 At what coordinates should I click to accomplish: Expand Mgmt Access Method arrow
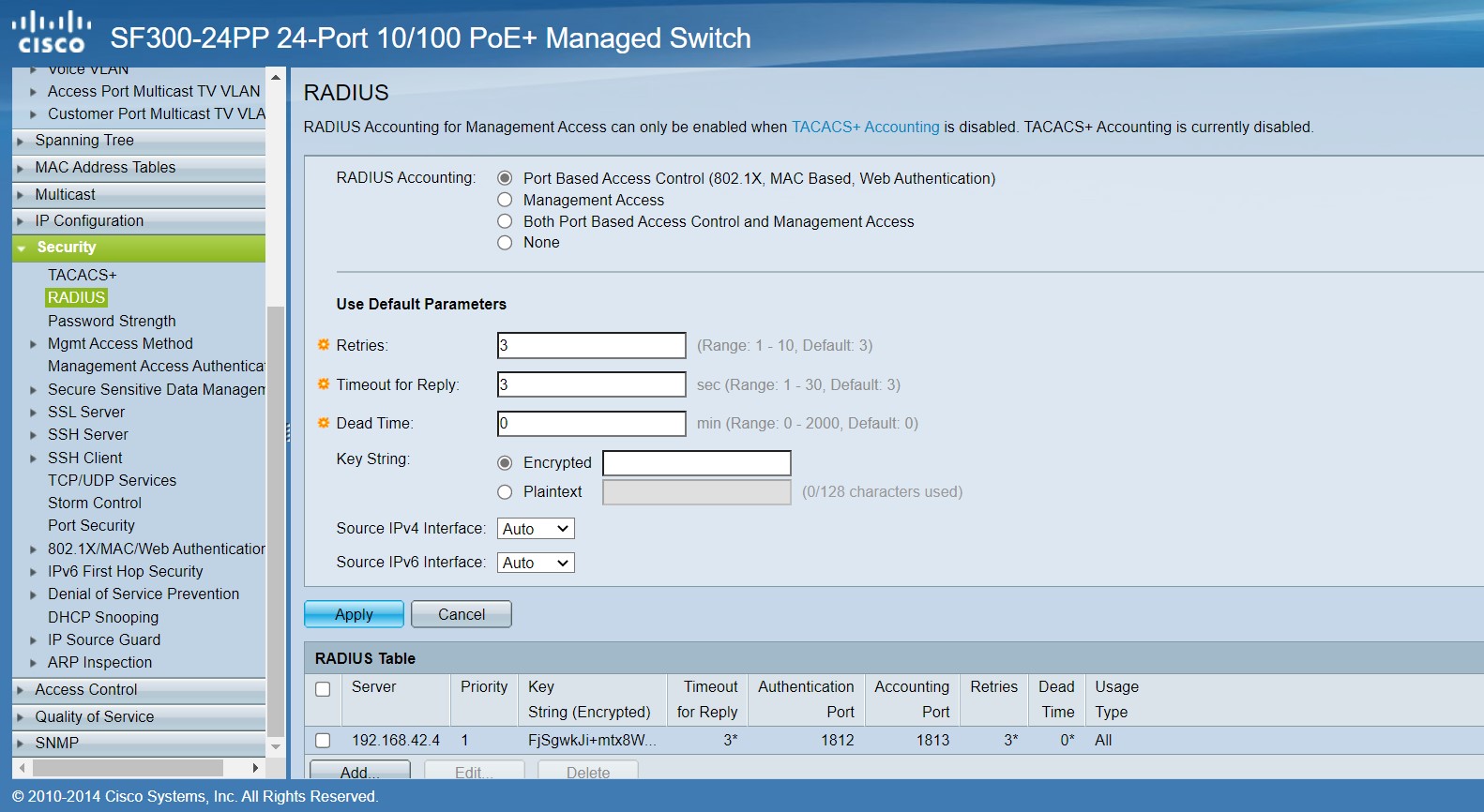tap(33, 344)
